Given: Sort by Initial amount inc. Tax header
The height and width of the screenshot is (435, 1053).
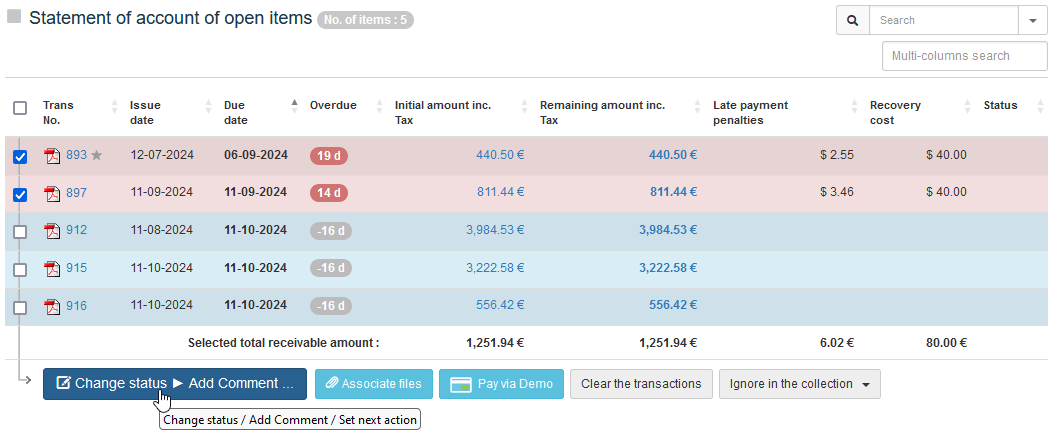Looking at the screenshot, I should tap(443, 112).
